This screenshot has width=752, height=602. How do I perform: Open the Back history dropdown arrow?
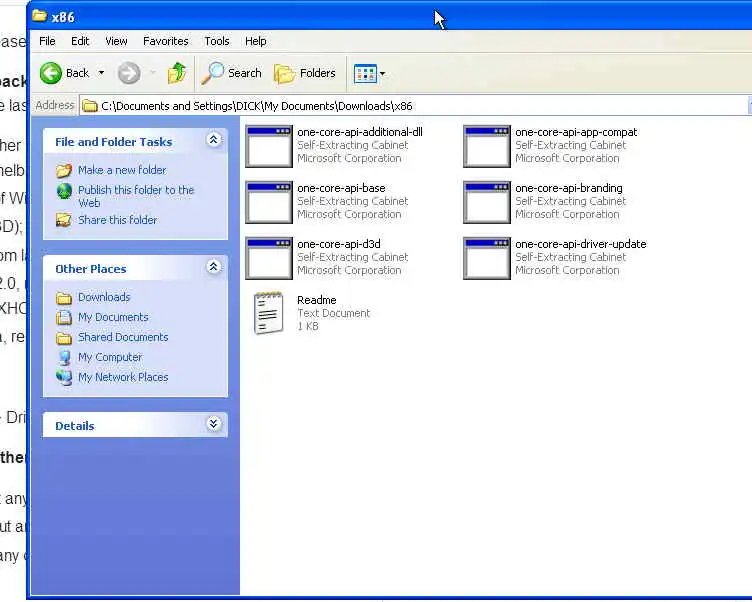[101, 73]
